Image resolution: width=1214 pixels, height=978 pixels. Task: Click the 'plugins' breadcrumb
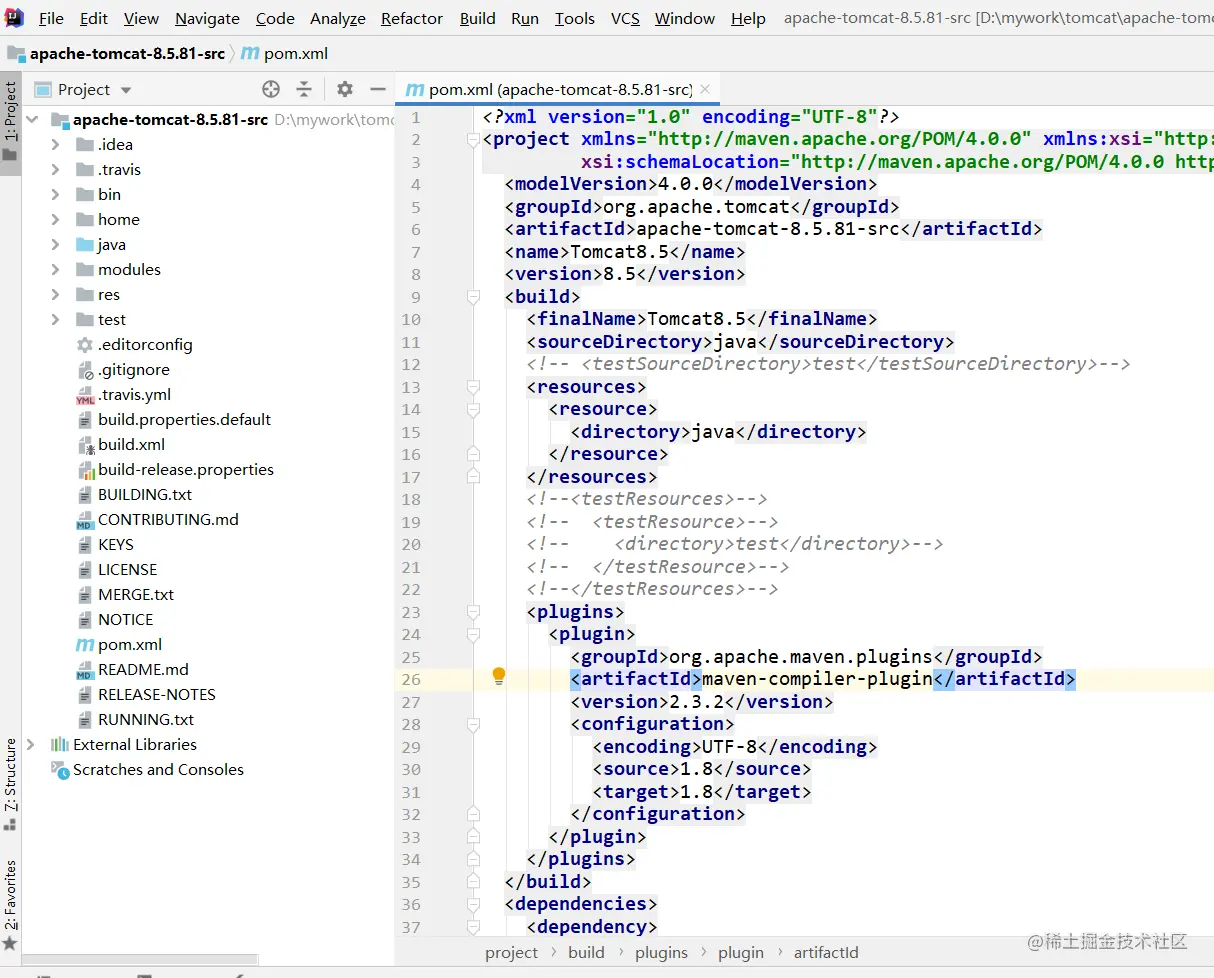[x=661, y=952]
